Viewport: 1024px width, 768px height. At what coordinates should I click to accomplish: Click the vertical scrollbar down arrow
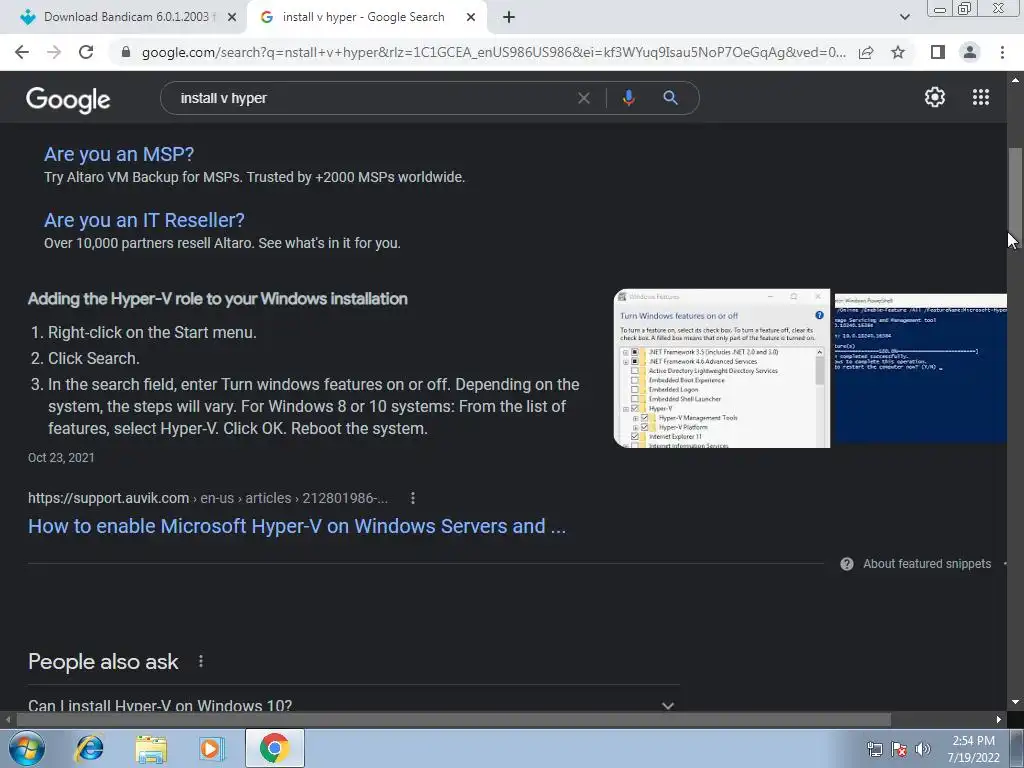tap(1015, 703)
